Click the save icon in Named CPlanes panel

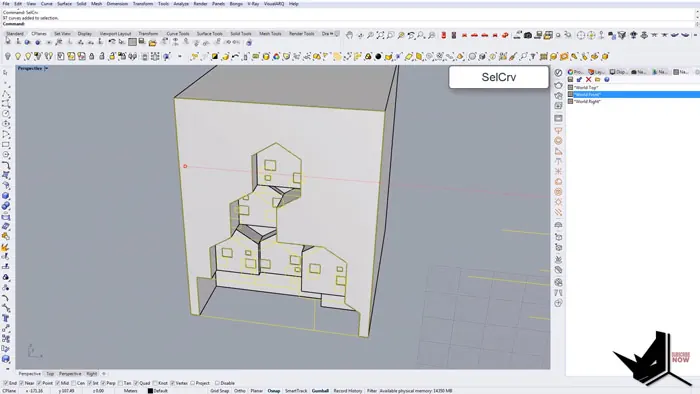[x=571, y=79]
